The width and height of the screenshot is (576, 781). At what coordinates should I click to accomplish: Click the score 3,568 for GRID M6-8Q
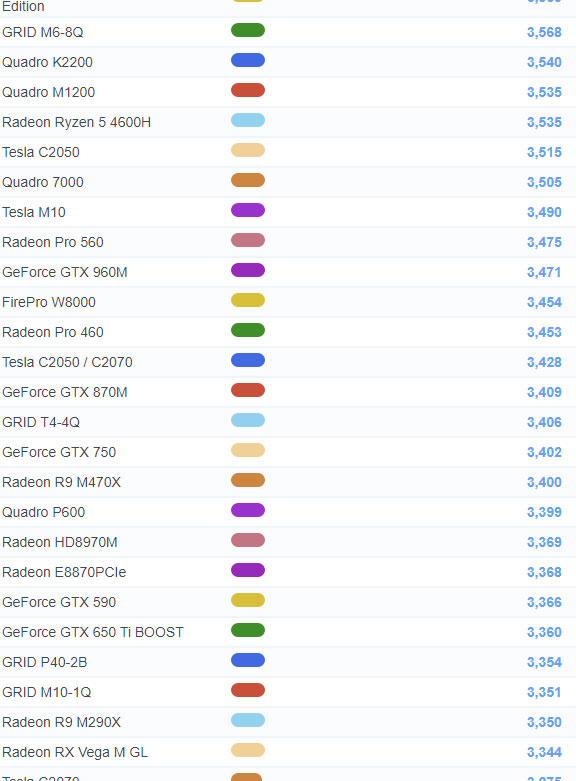coord(544,32)
